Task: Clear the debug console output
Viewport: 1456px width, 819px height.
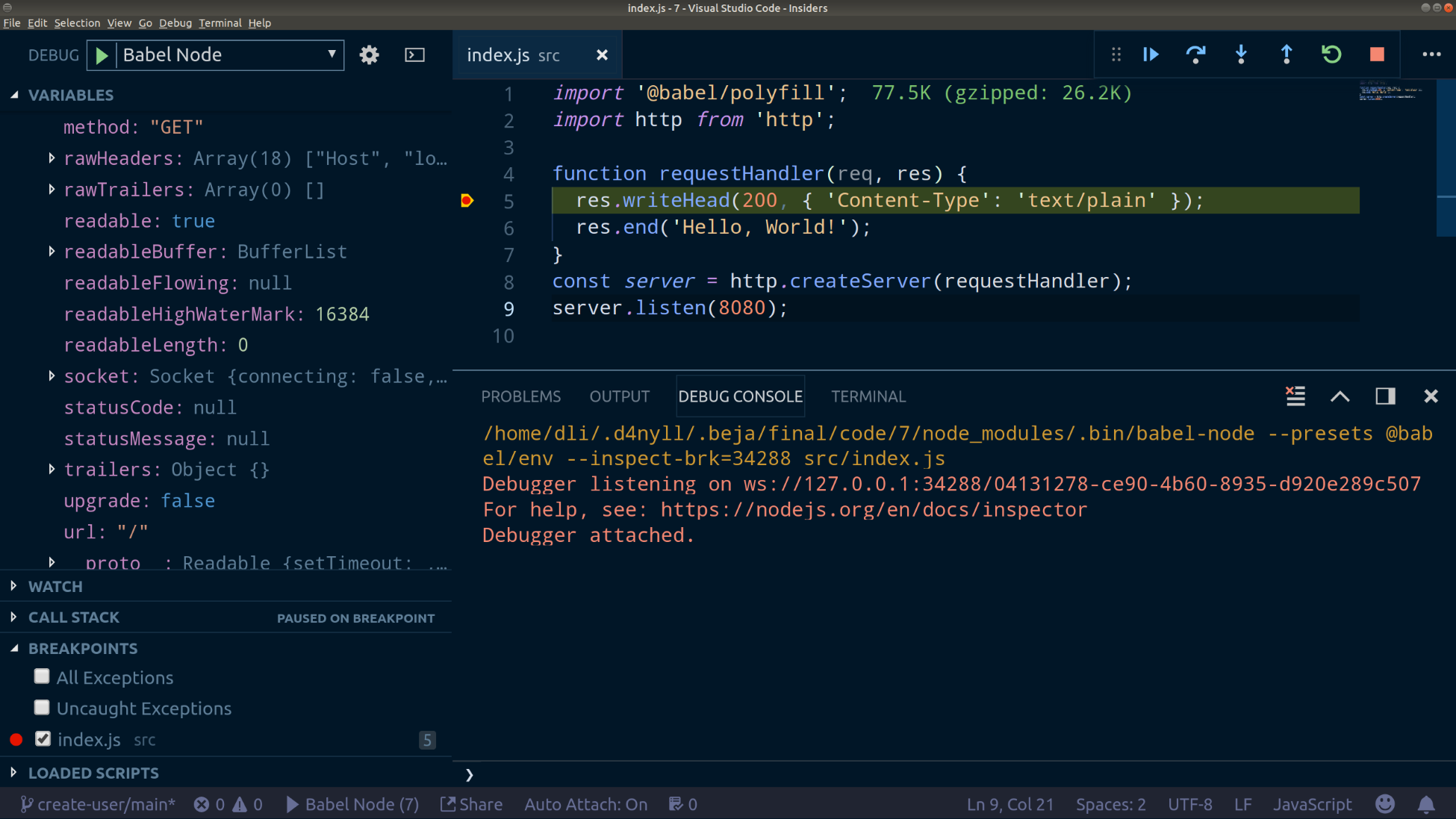Action: pyautogui.click(x=1295, y=396)
